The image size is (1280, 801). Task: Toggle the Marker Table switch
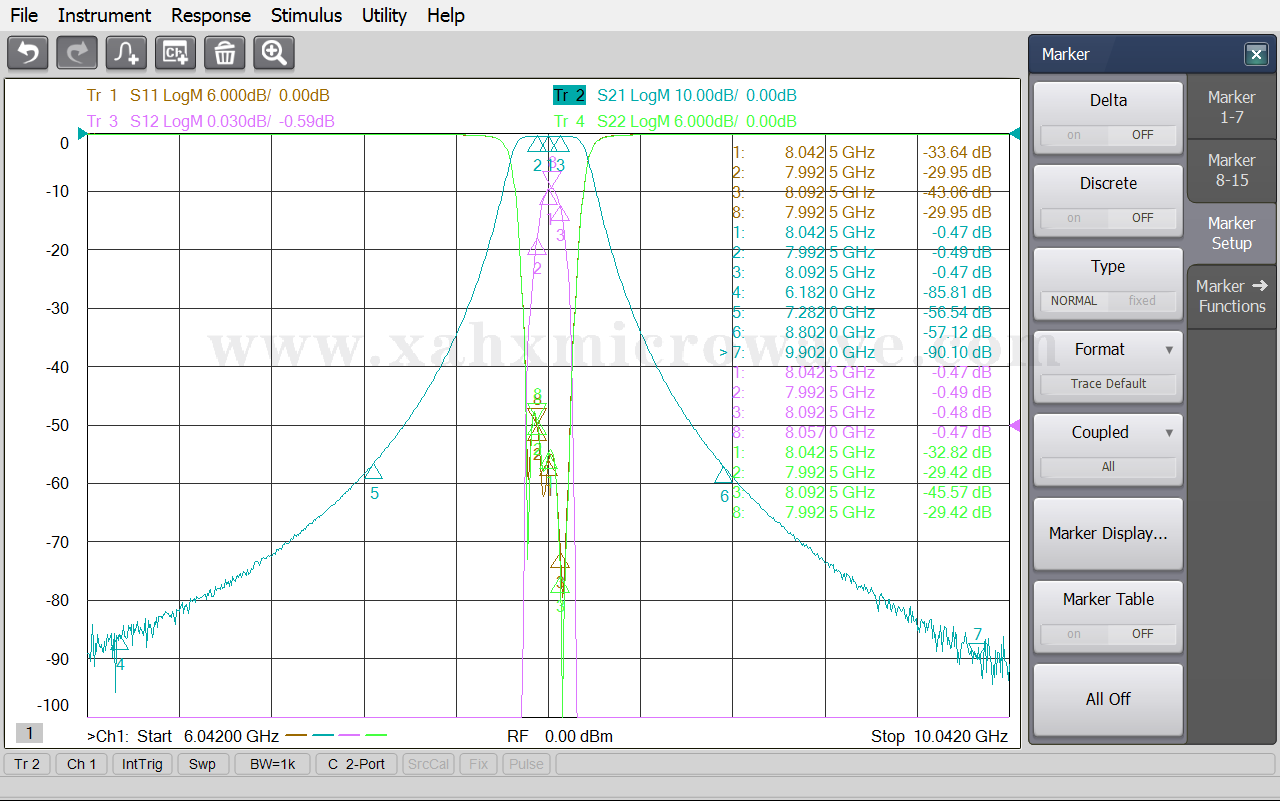point(1108,634)
